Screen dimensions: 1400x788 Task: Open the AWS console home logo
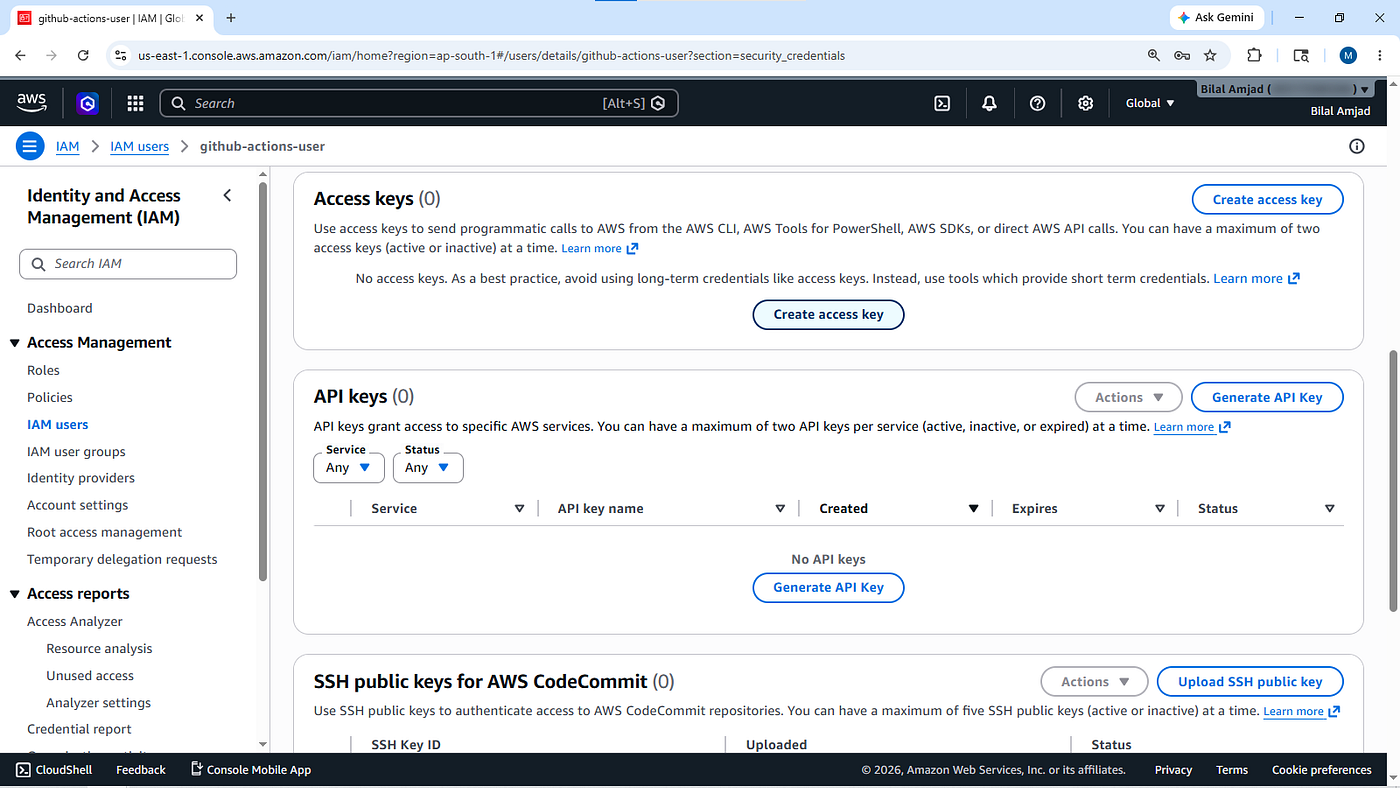pos(32,102)
